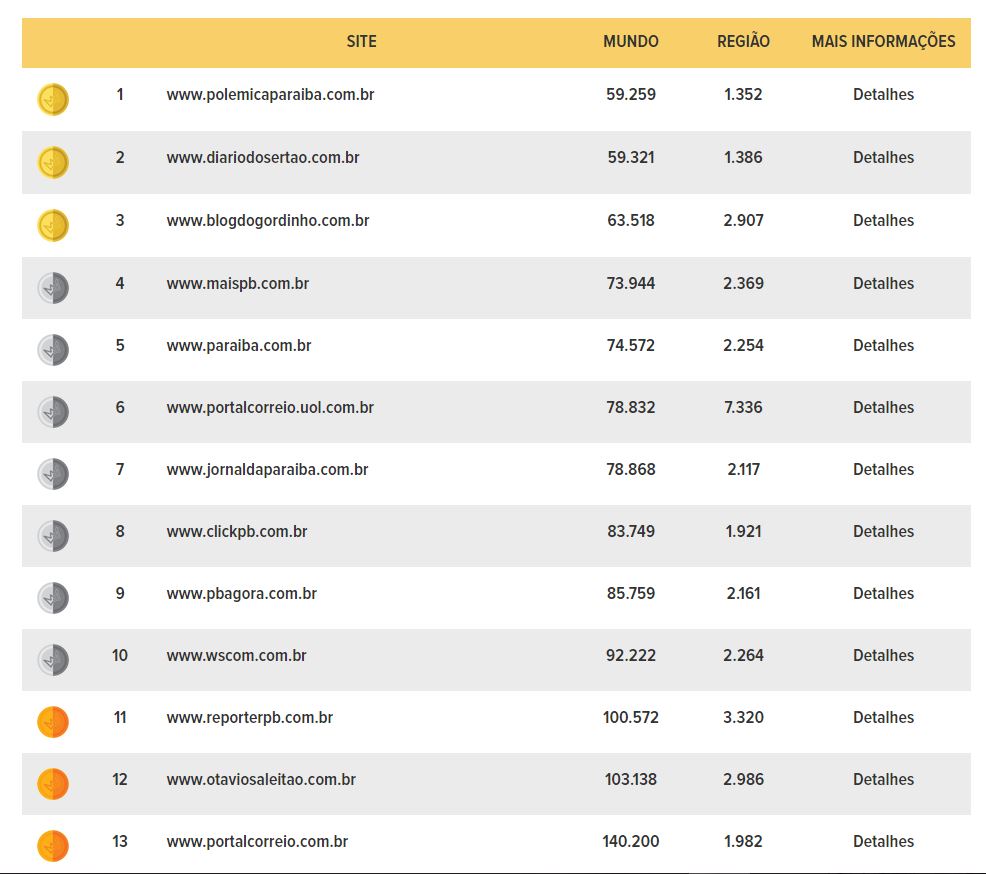Select site name www.jornaldaparaiba.com.br
The width and height of the screenshot is (986, 874).
tap(267, 470)
